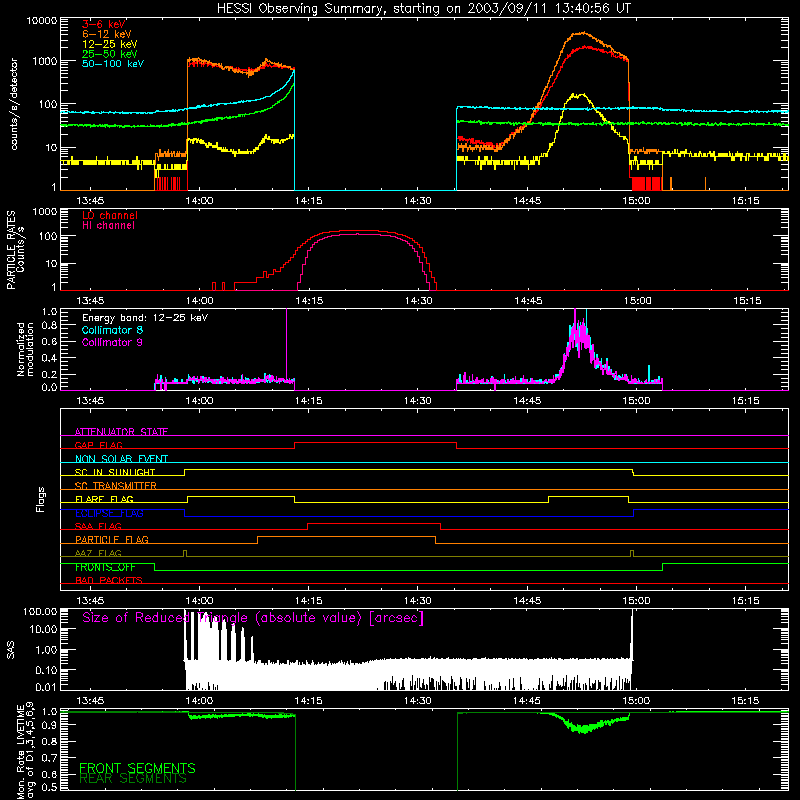This screenshot has width=800, height=800.
Task: Click the livetime dip near 14:52
Action: pos(583,728)
